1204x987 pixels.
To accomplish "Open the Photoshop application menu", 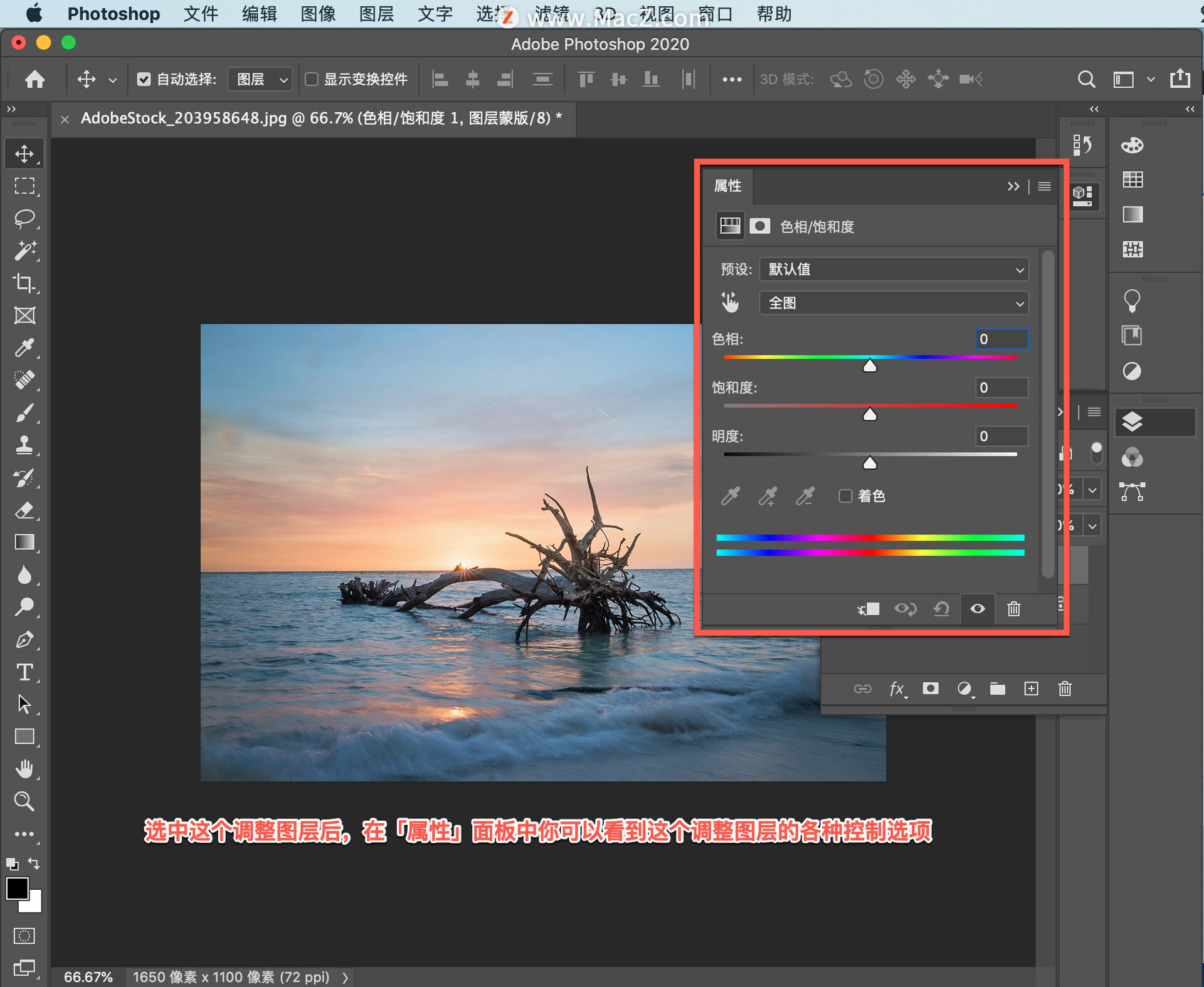I will (114, 14).
